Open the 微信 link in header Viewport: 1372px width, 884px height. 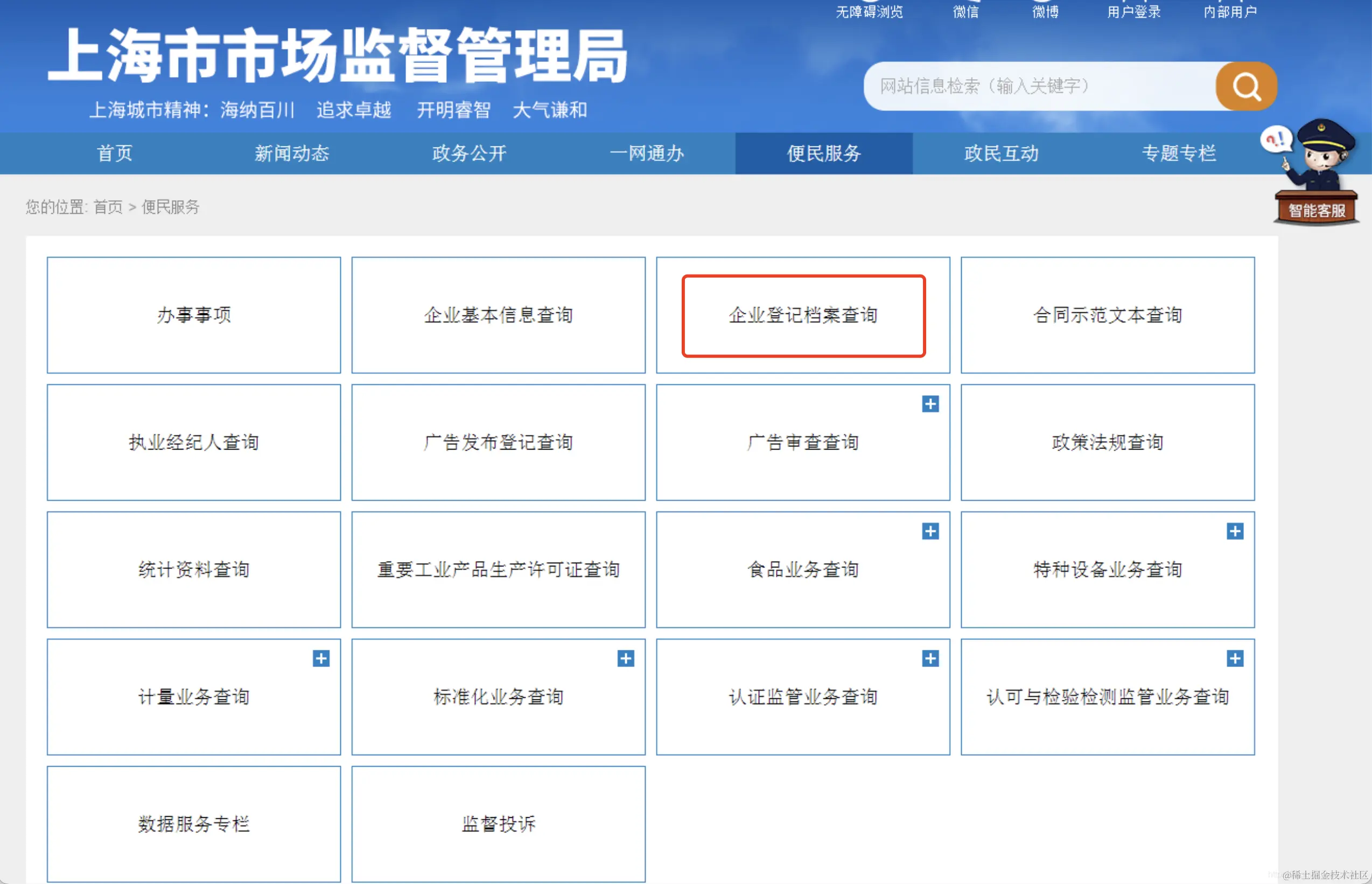click(x=965, y=11)
